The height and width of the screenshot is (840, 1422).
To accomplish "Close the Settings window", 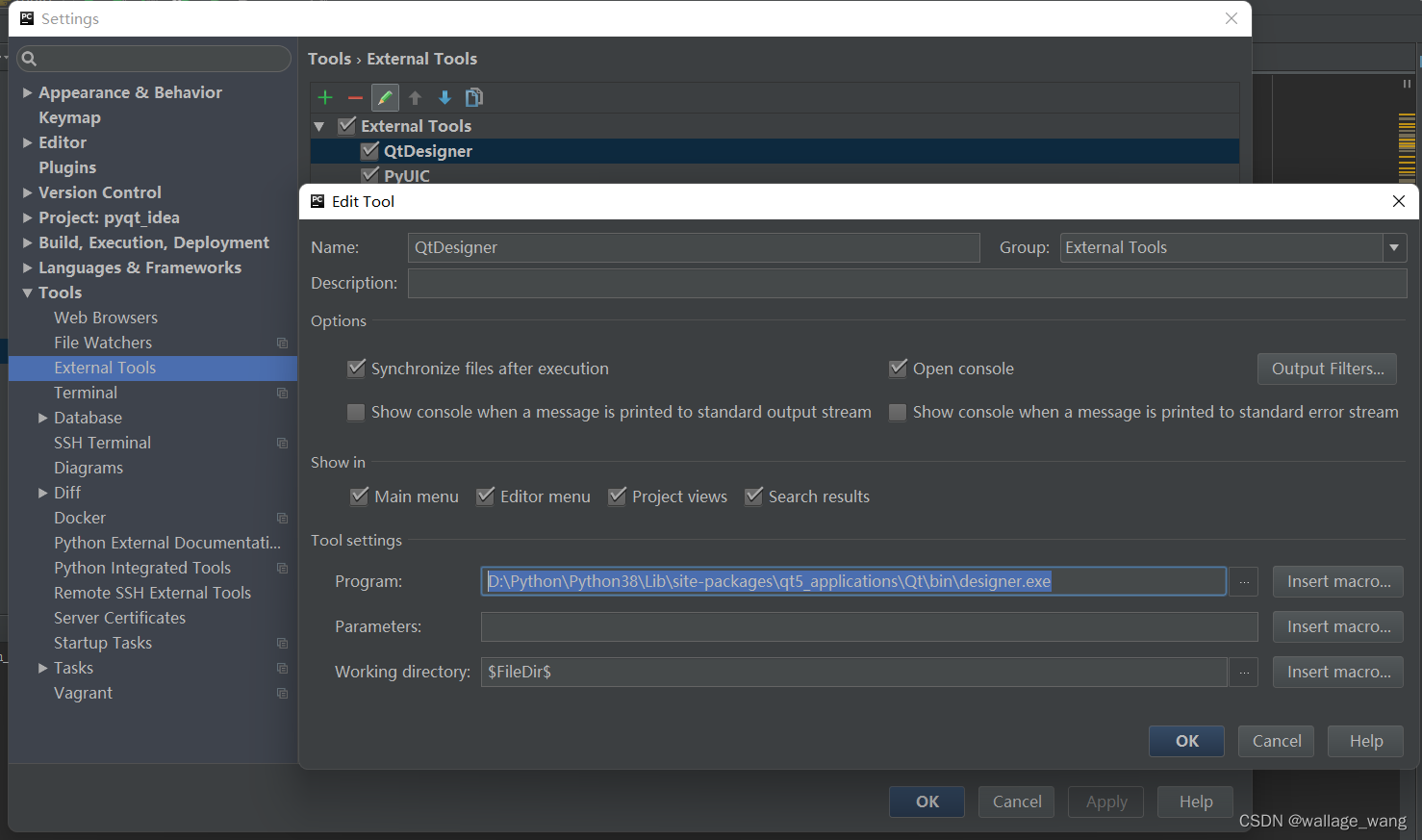I will [x=1232, y=18].
